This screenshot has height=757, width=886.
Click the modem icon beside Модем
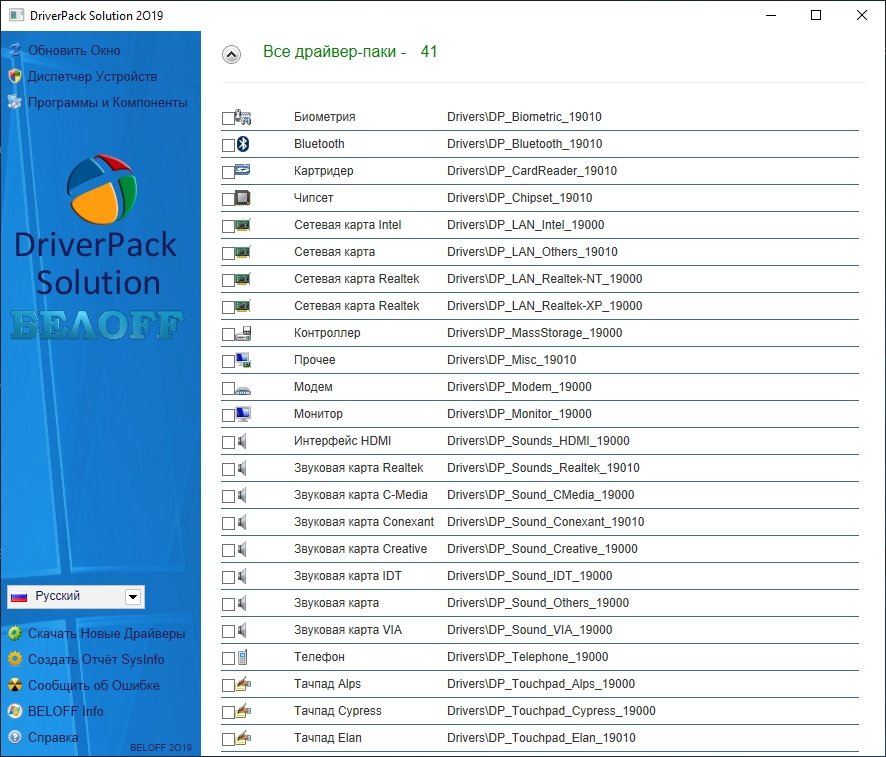pyautogui.click(x=243, y=389)
